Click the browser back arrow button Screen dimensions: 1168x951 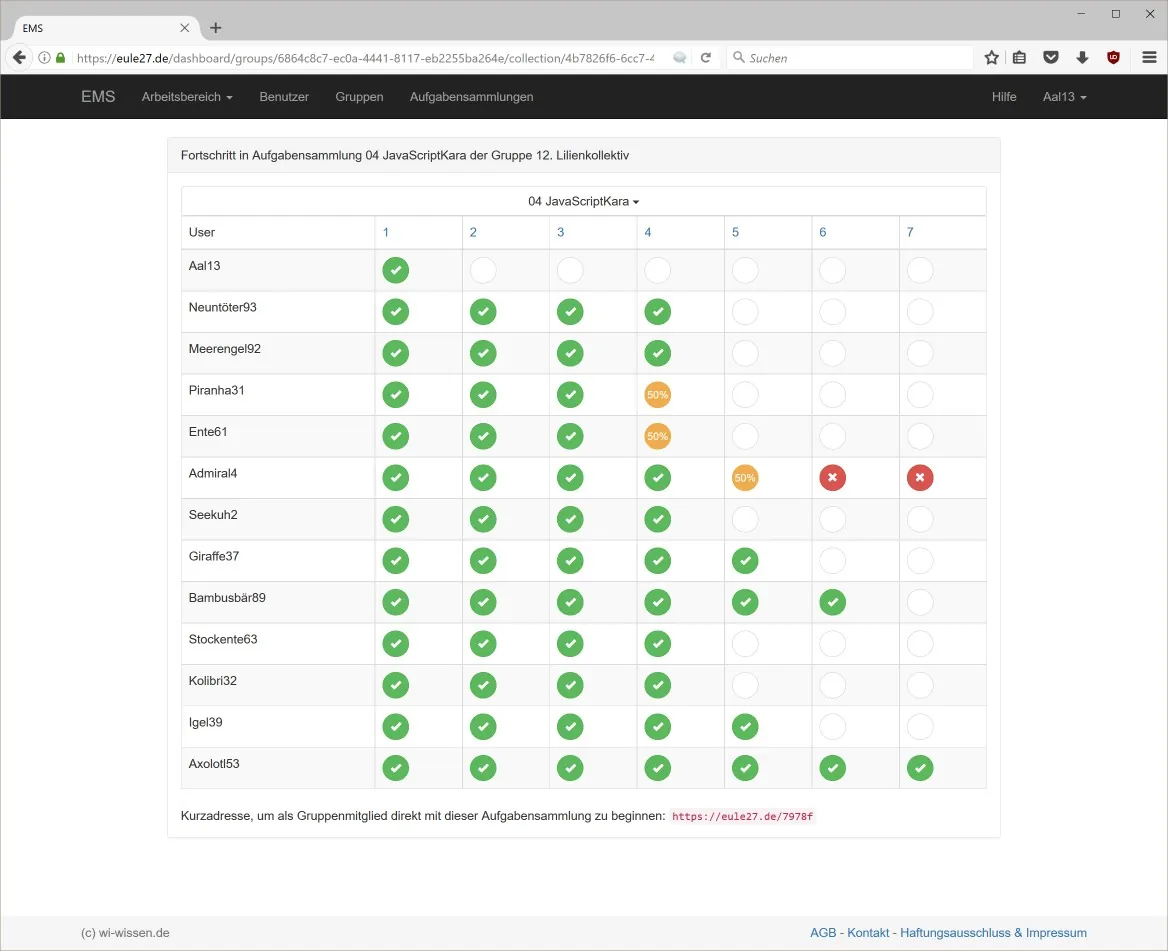tap(19, 57)
